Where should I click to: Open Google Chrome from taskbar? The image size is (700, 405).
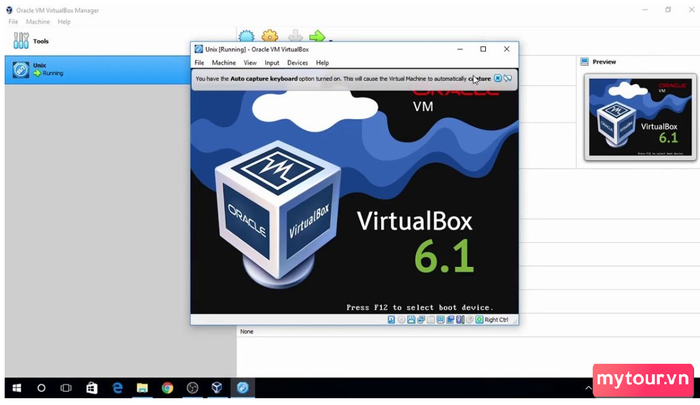click(167, 388)
